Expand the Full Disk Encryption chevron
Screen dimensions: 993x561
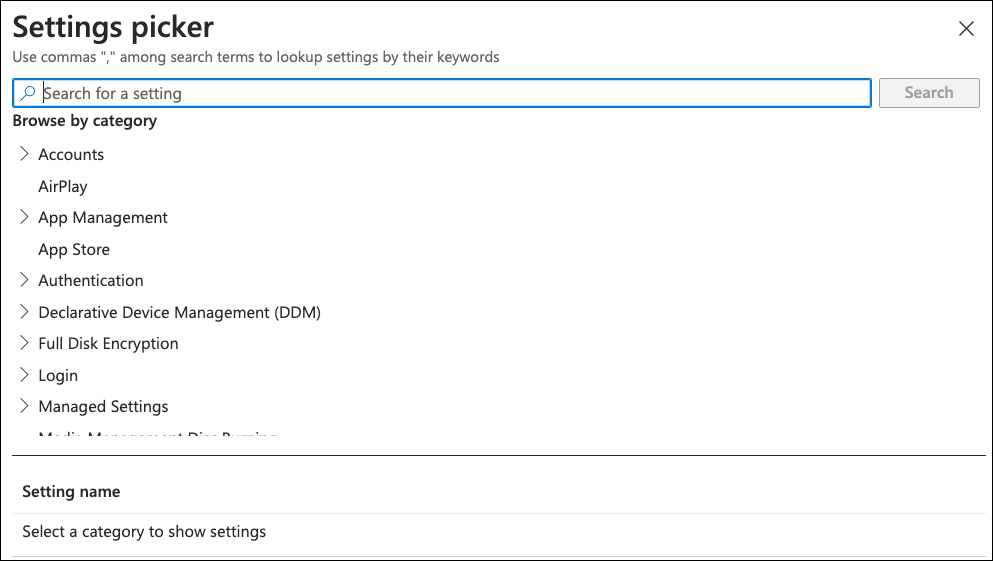click(25, 343)
